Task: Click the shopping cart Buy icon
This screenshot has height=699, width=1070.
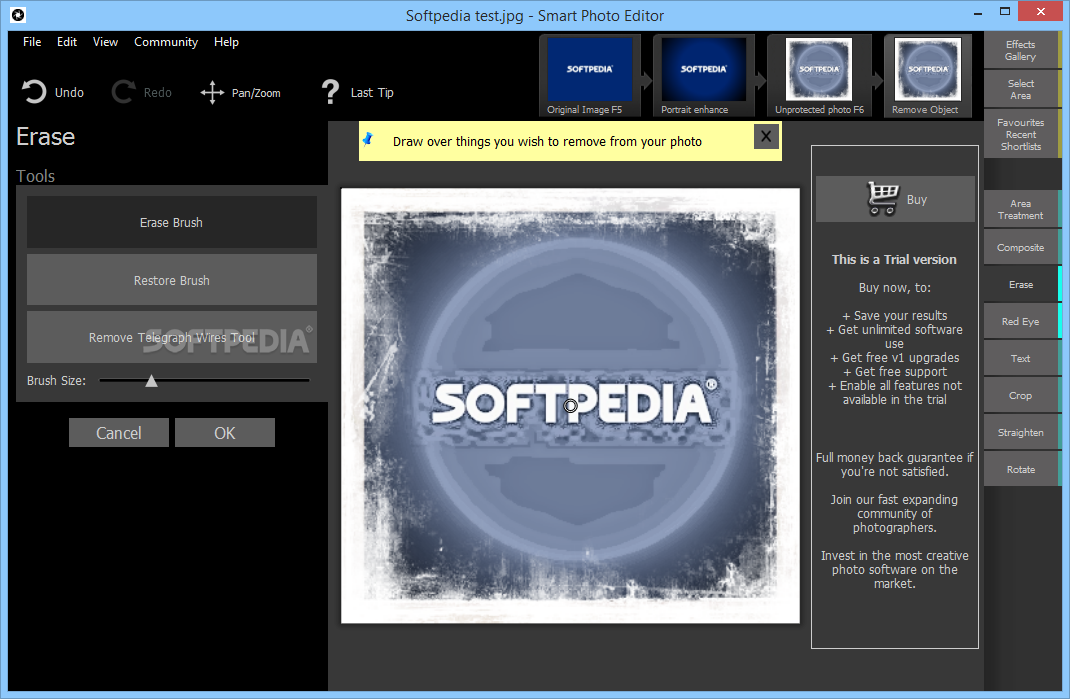Action: click(x=882, y=199)
